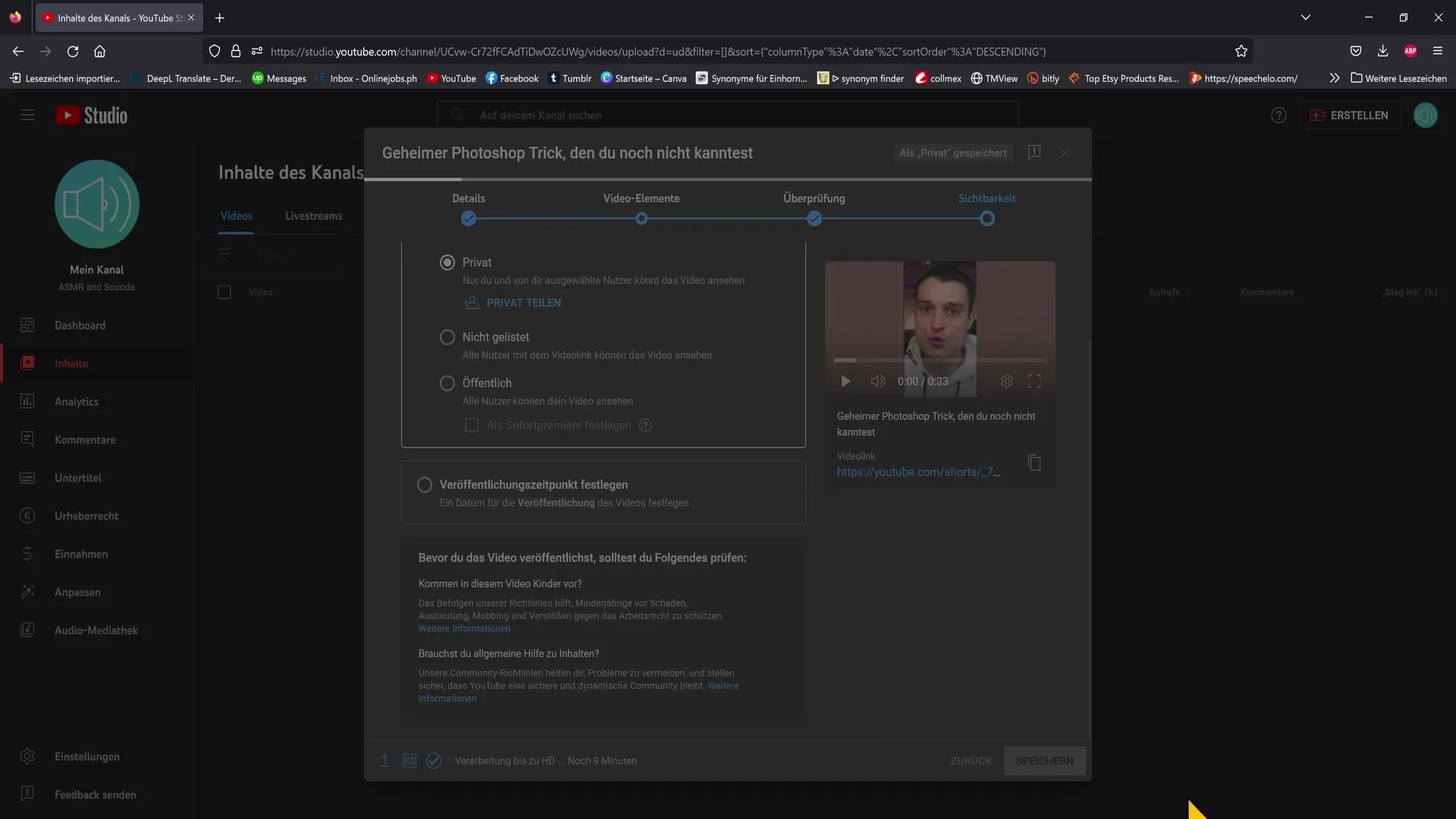
Task: Click the ZURÜCK button
Action: 971,761
